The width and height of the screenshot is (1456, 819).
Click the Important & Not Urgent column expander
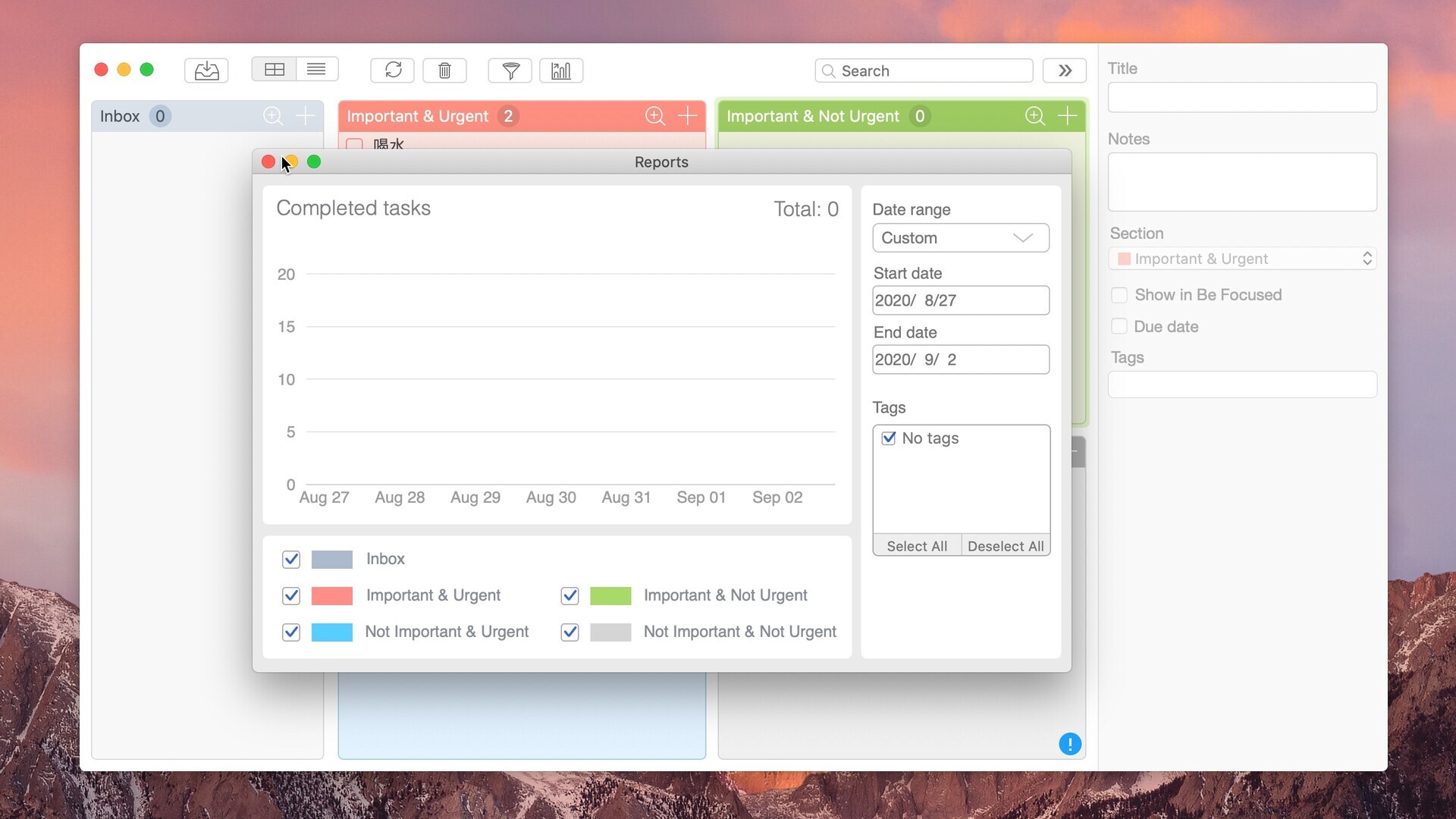click(x=1035, y=115)
